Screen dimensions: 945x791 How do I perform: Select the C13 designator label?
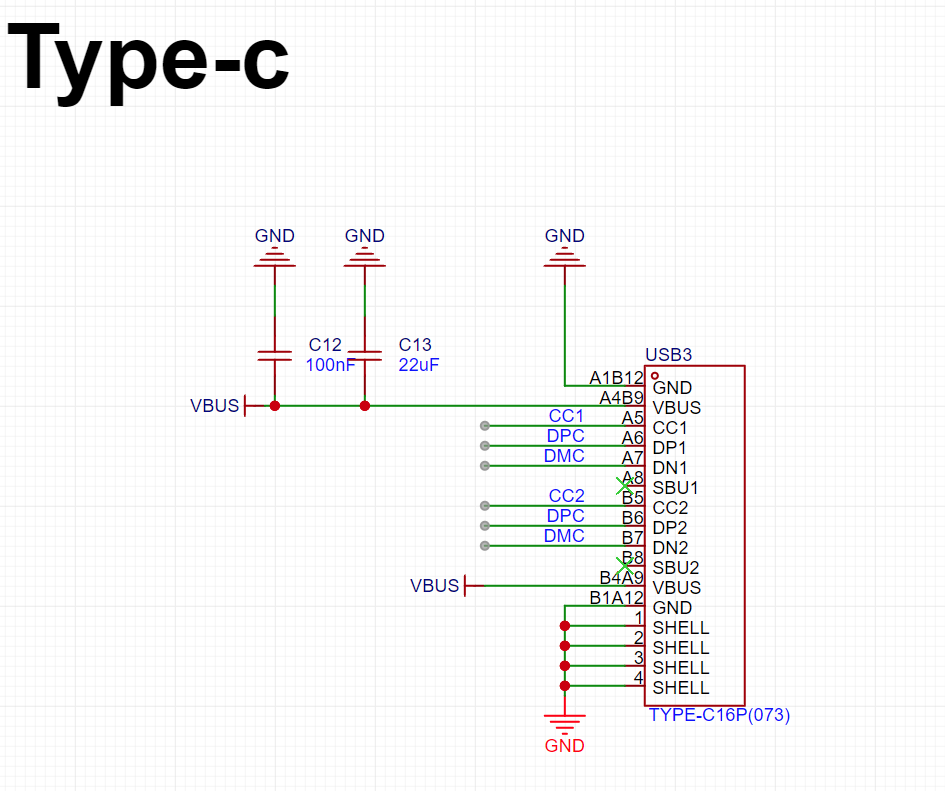[x=415, y=344]
